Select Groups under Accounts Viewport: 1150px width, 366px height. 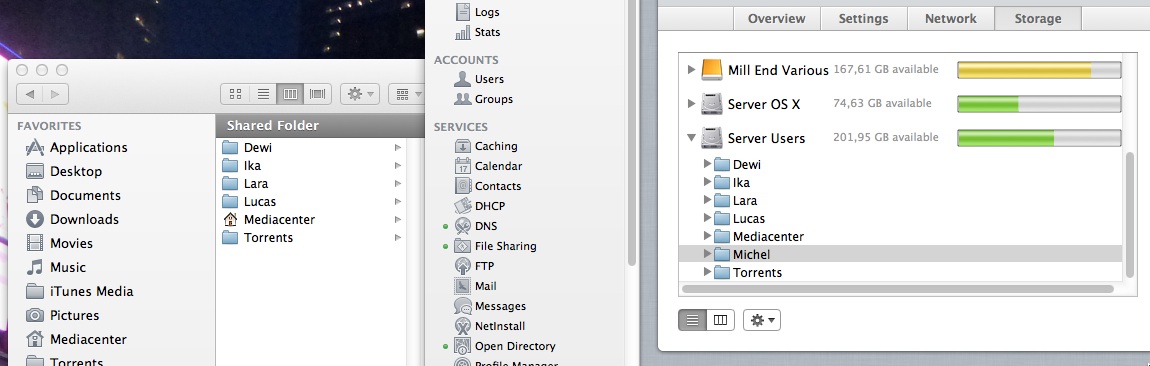pyautogui.click(x=483, y=99)
